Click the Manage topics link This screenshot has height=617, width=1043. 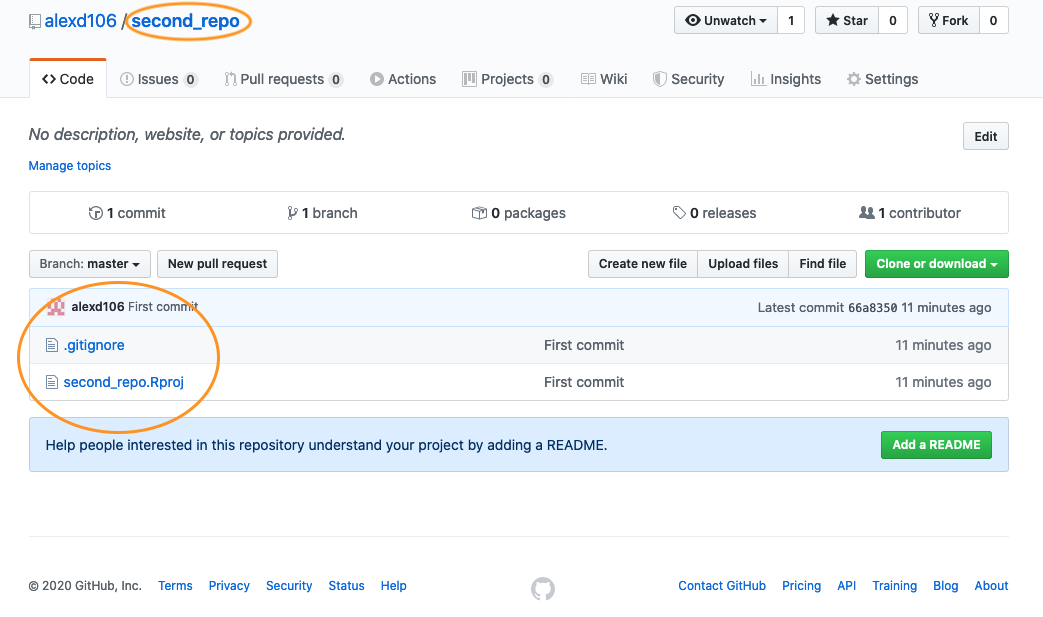pyautogui.click(x=70, y=166)
